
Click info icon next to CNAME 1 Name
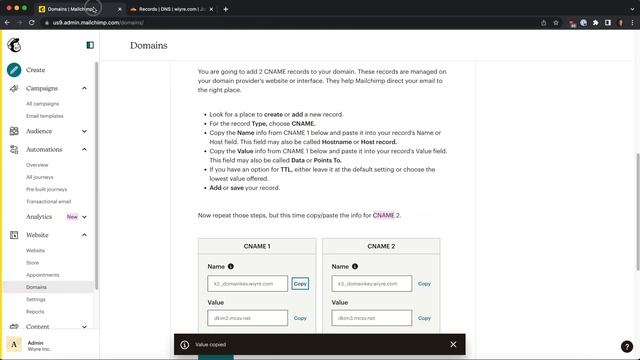231,267
